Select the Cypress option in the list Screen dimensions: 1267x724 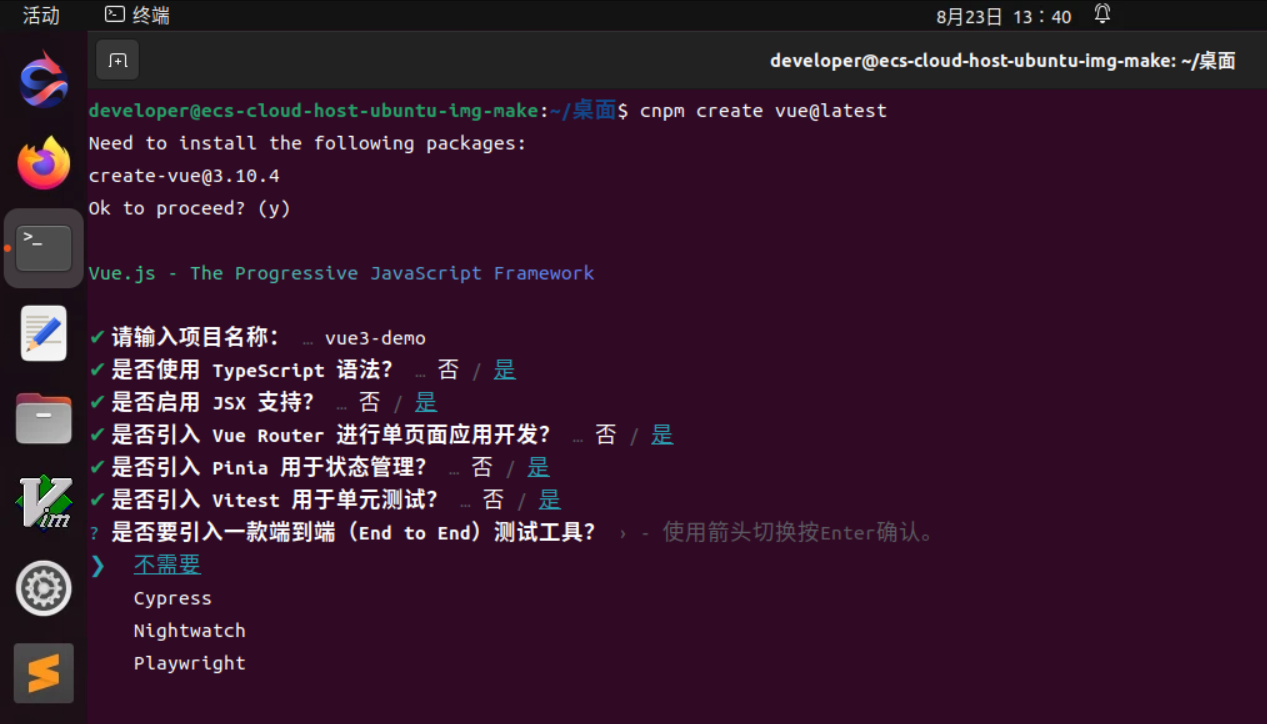click(172, 597)
